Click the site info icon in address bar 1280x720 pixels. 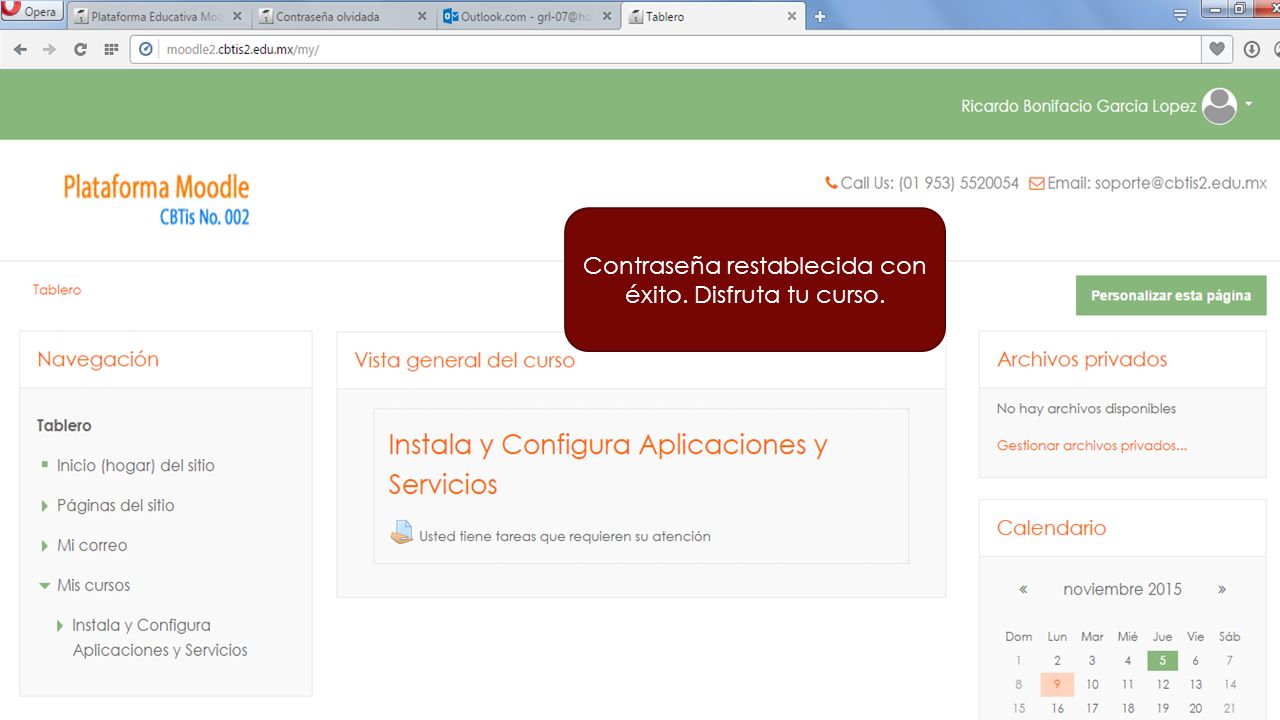(146, 49)
